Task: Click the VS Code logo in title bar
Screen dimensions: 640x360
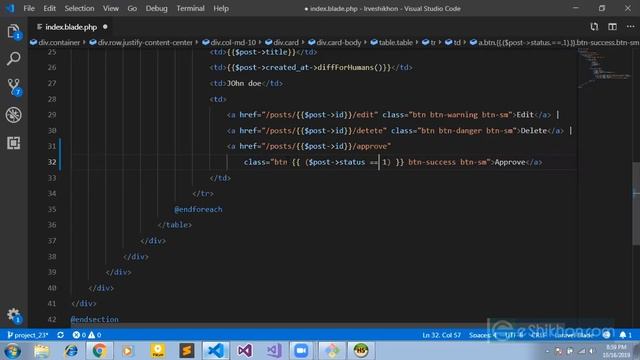Action: coord(10,8)
